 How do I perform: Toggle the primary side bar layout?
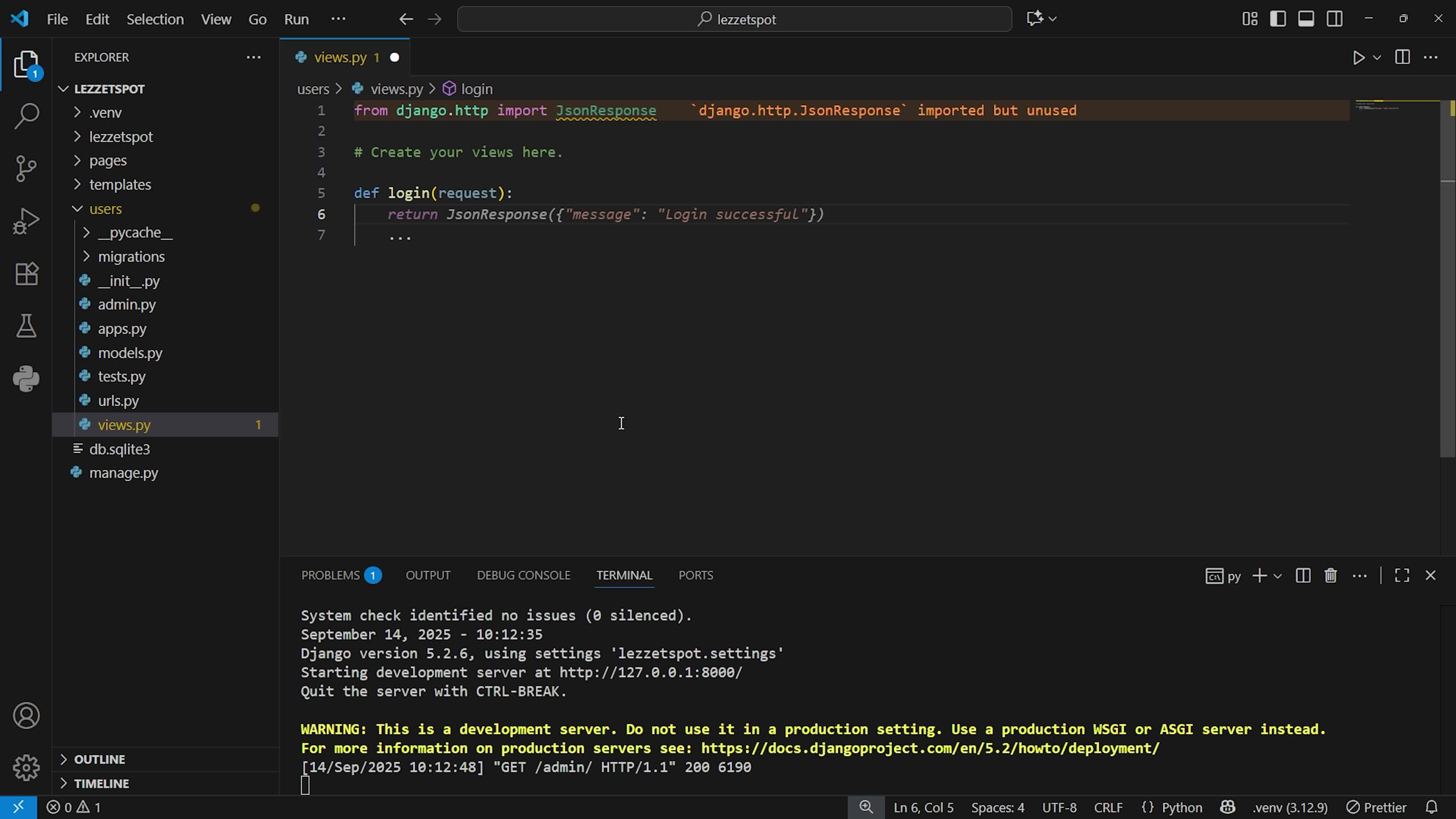1277,19
